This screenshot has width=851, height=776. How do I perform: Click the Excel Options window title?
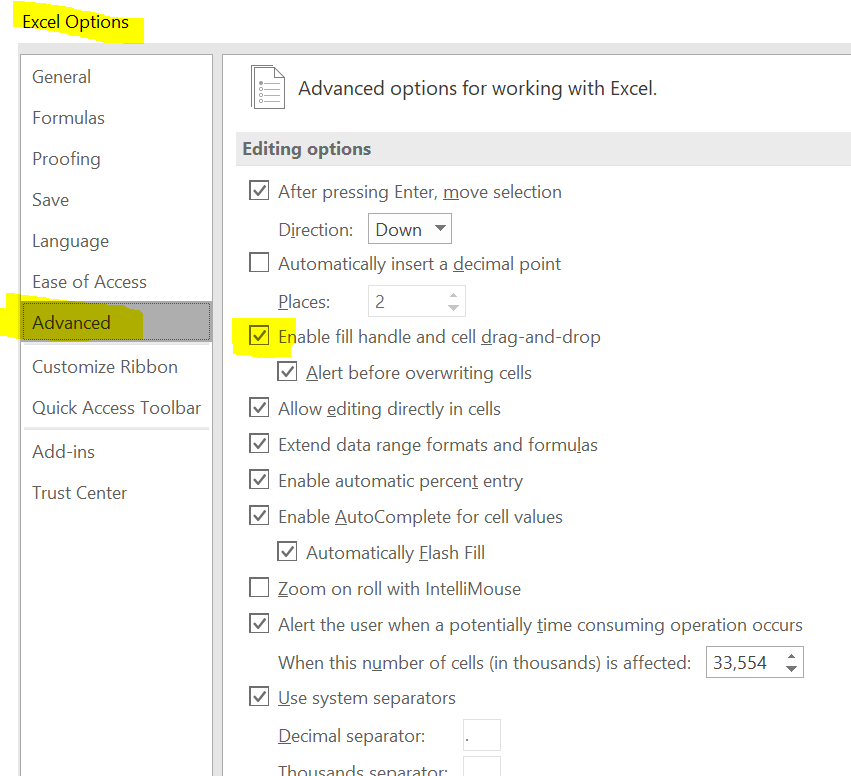point(75,22)
